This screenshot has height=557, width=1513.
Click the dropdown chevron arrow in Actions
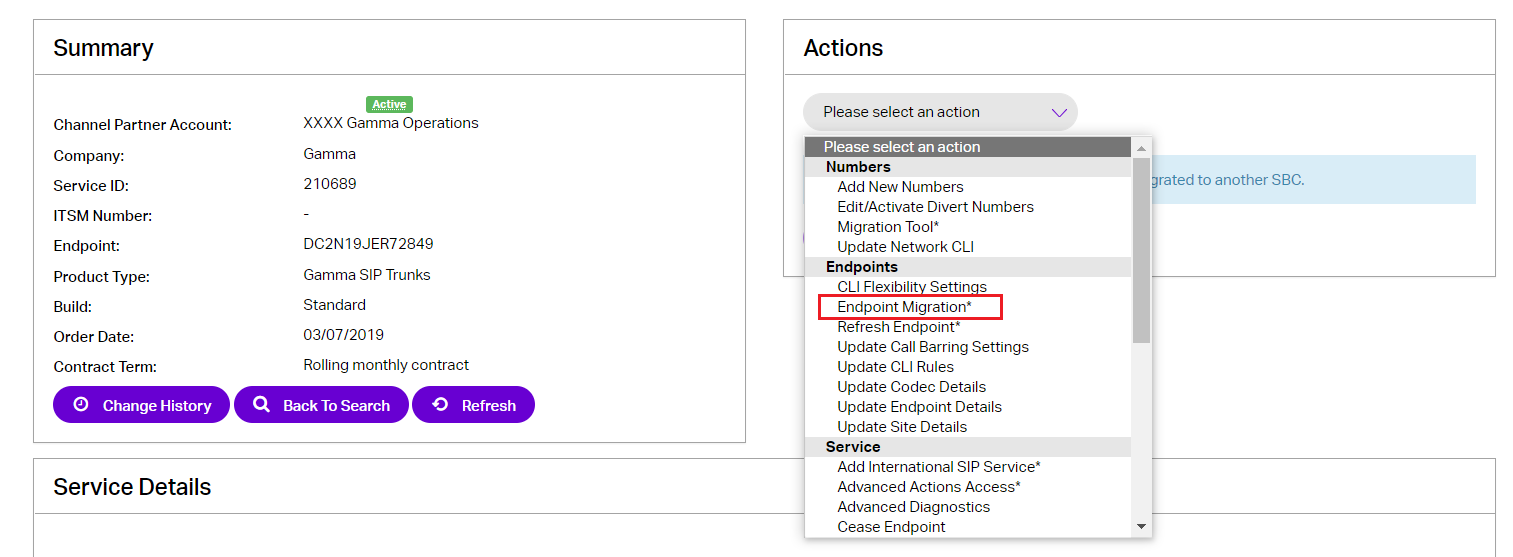[1059, 112]
